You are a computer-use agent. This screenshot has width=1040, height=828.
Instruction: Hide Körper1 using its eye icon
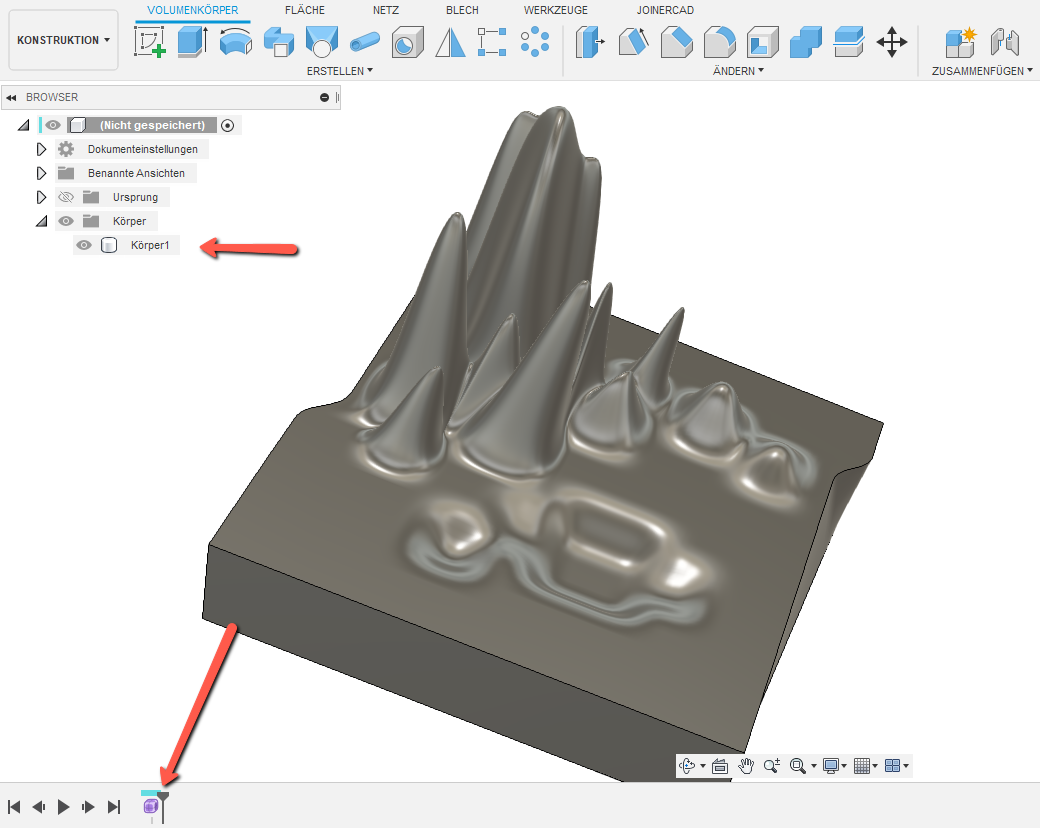tap(84, 245)
